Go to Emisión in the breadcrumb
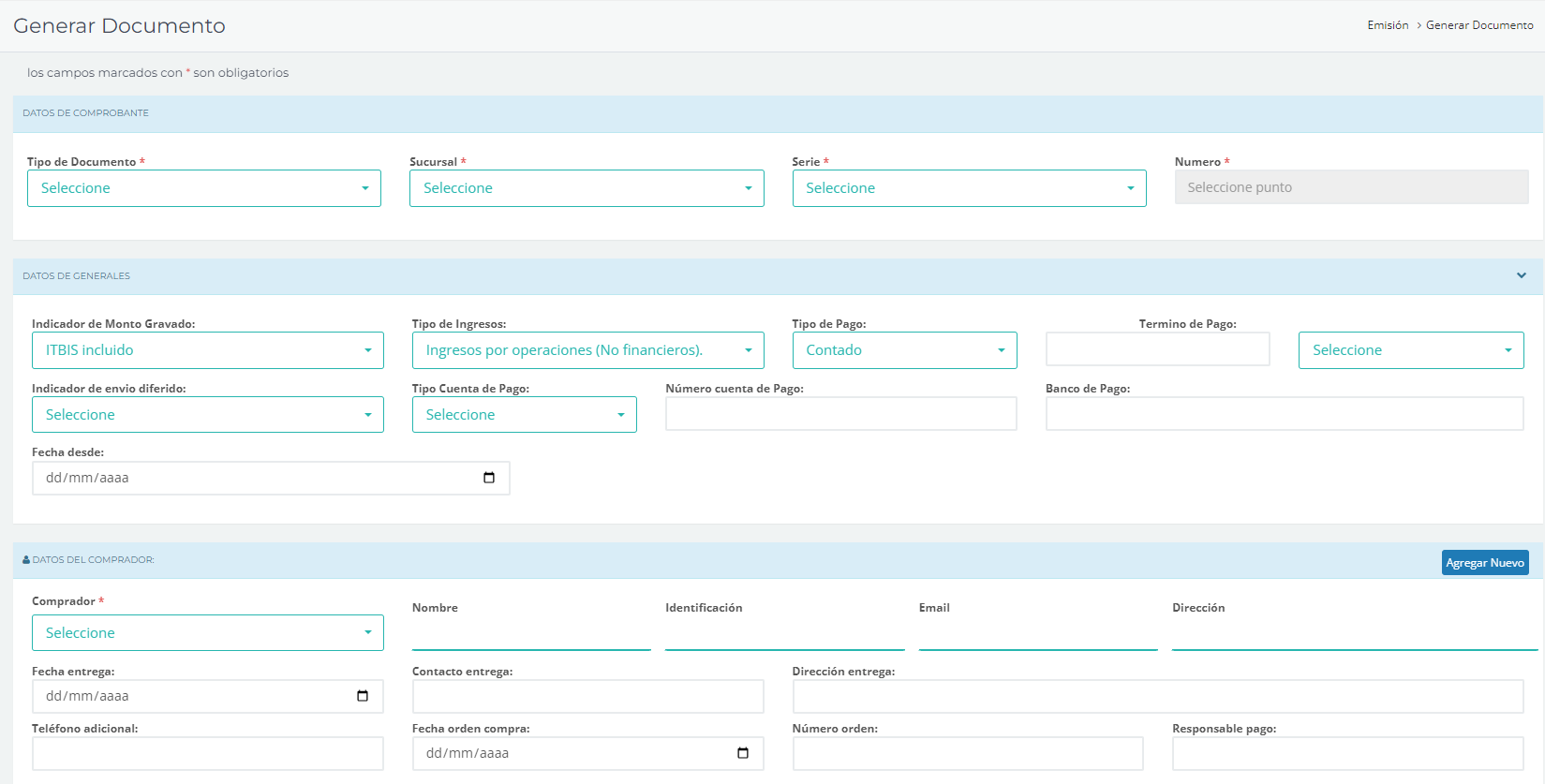Image resolution: width=1545 pixels, height=784 pixels. click(x=1387, y=25)
